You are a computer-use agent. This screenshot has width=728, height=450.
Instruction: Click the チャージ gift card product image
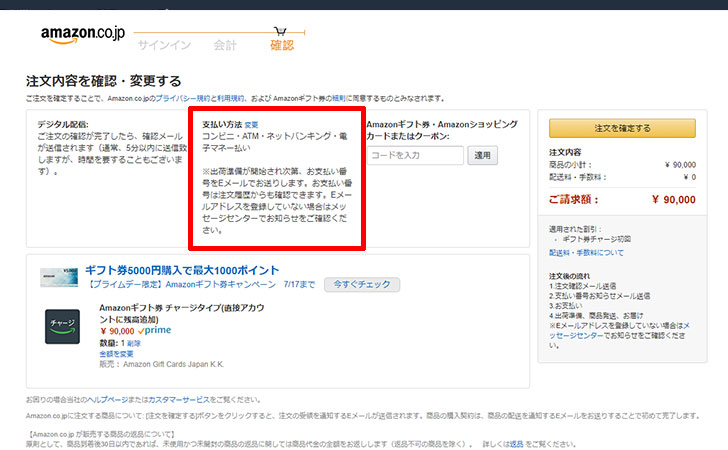click(x=62, y=326)
